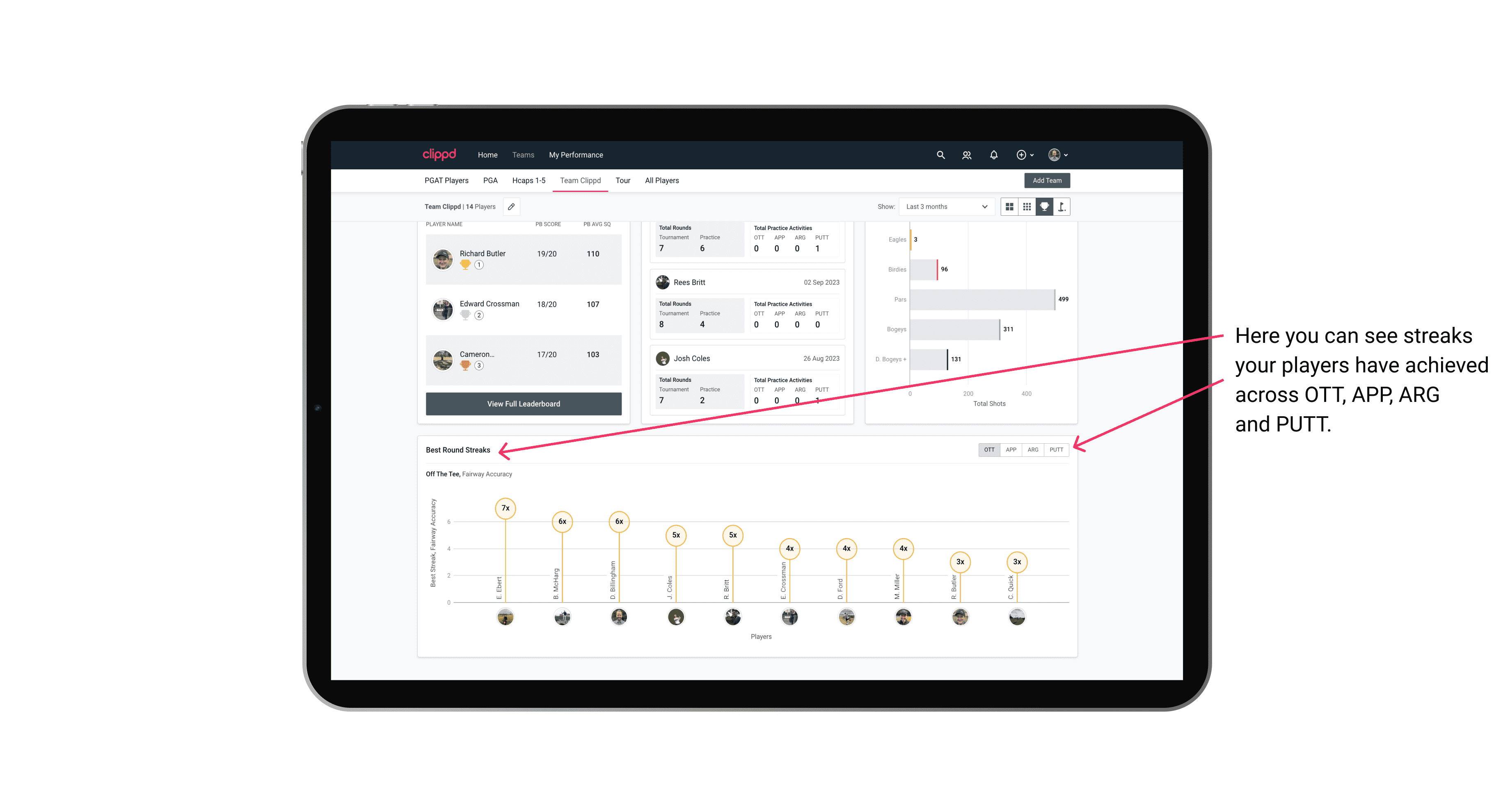Click the View Full Leaderboard button
Screen dimensions: 1510x812
522,404
